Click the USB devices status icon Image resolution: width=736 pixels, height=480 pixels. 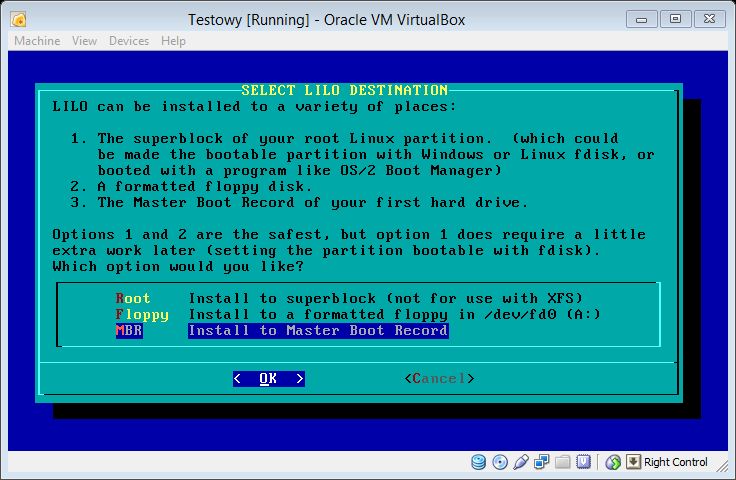click(x=521, y=462)
